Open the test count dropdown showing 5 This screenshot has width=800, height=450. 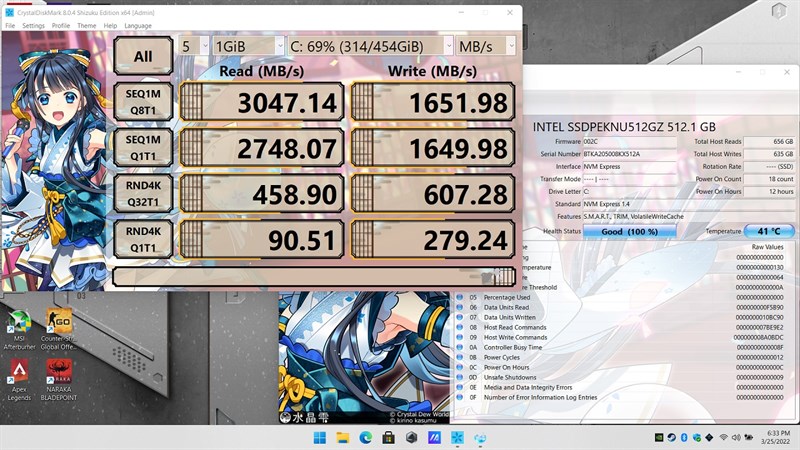click(x=193, y=46)
